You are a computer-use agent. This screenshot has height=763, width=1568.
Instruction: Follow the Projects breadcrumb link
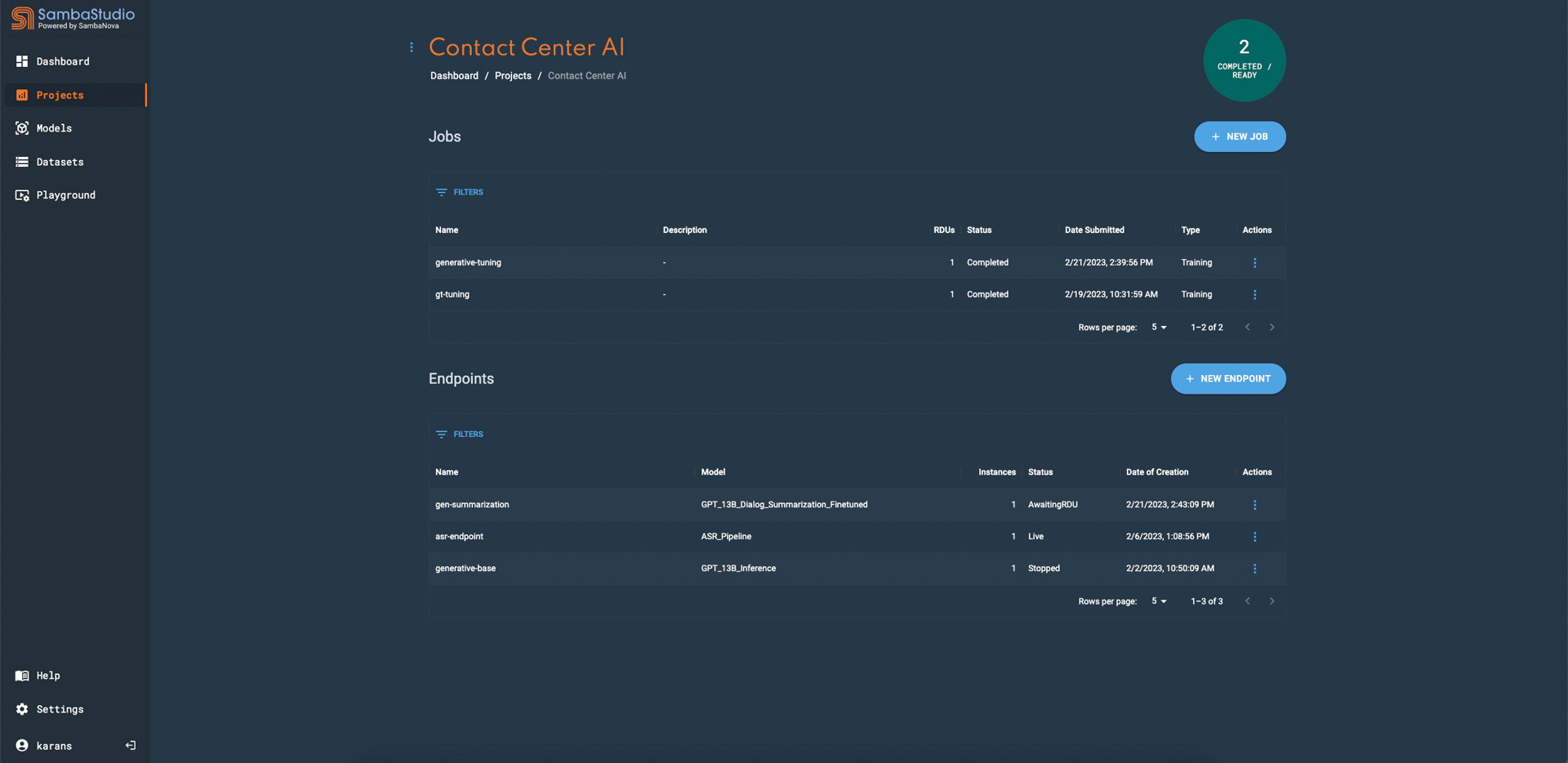[513, 76]
